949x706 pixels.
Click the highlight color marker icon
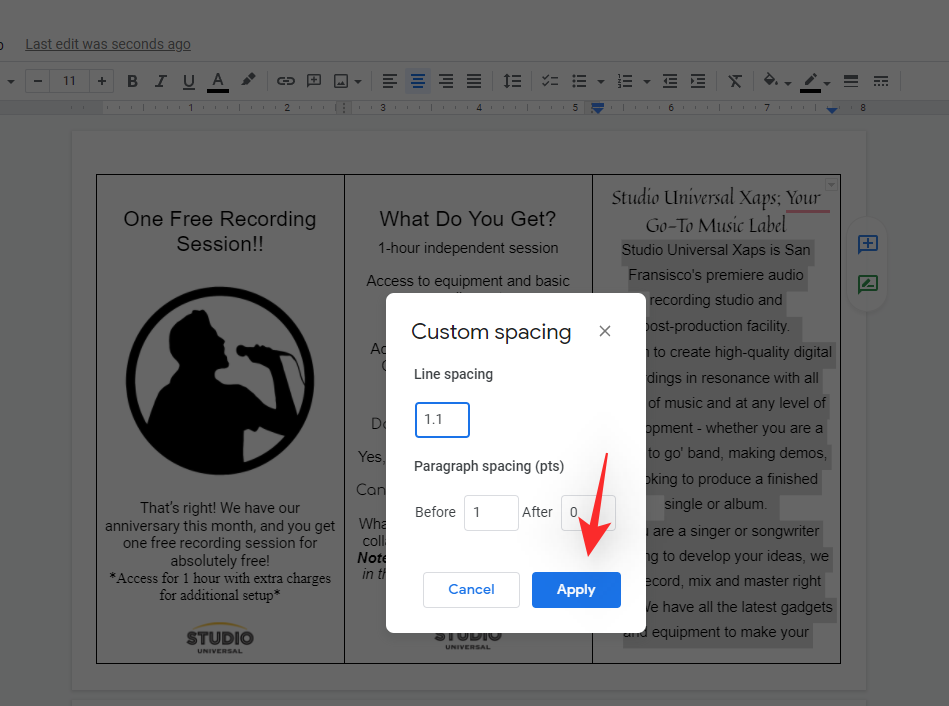(x=248, y=81)
